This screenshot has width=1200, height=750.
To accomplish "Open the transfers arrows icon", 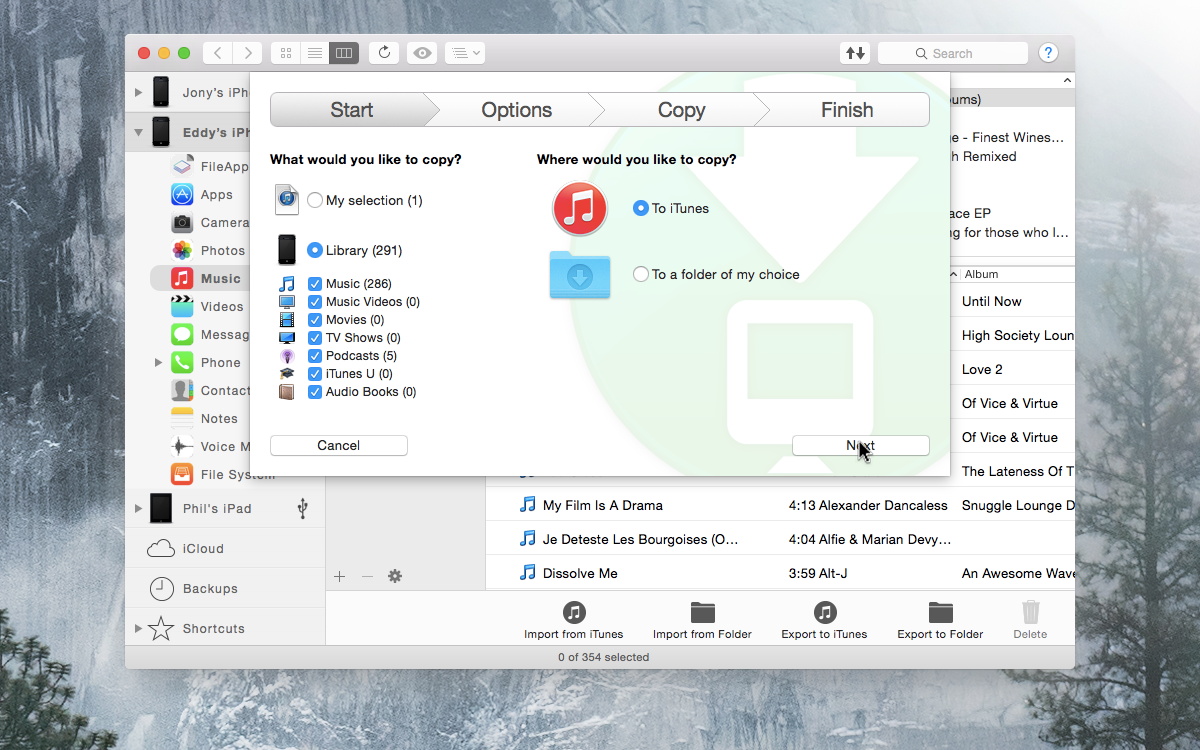I will tap(855, 53).
